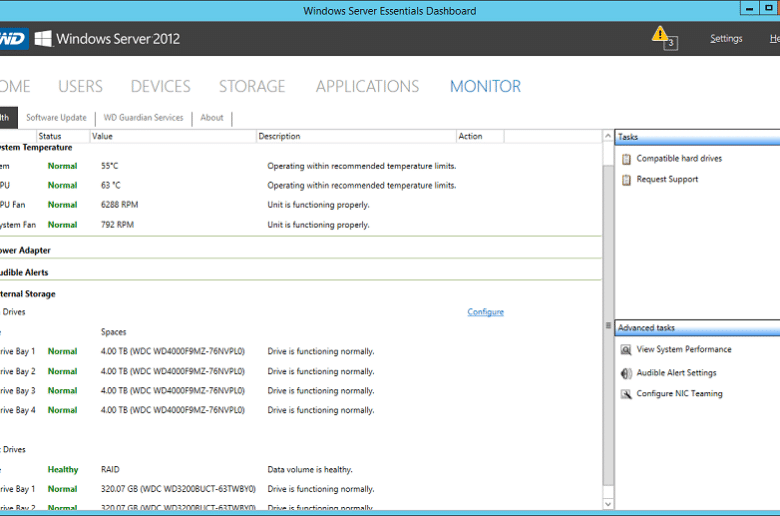Viewport: 780px width, 516px height.
Task: Collapse the System Temperature group
Action: pos(36,148)
